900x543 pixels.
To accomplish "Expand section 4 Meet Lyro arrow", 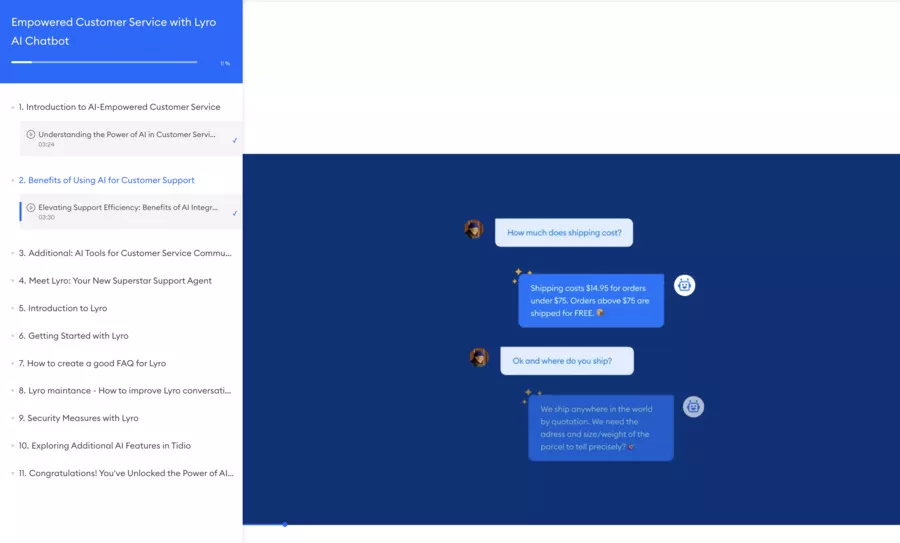I will point(13,281).
